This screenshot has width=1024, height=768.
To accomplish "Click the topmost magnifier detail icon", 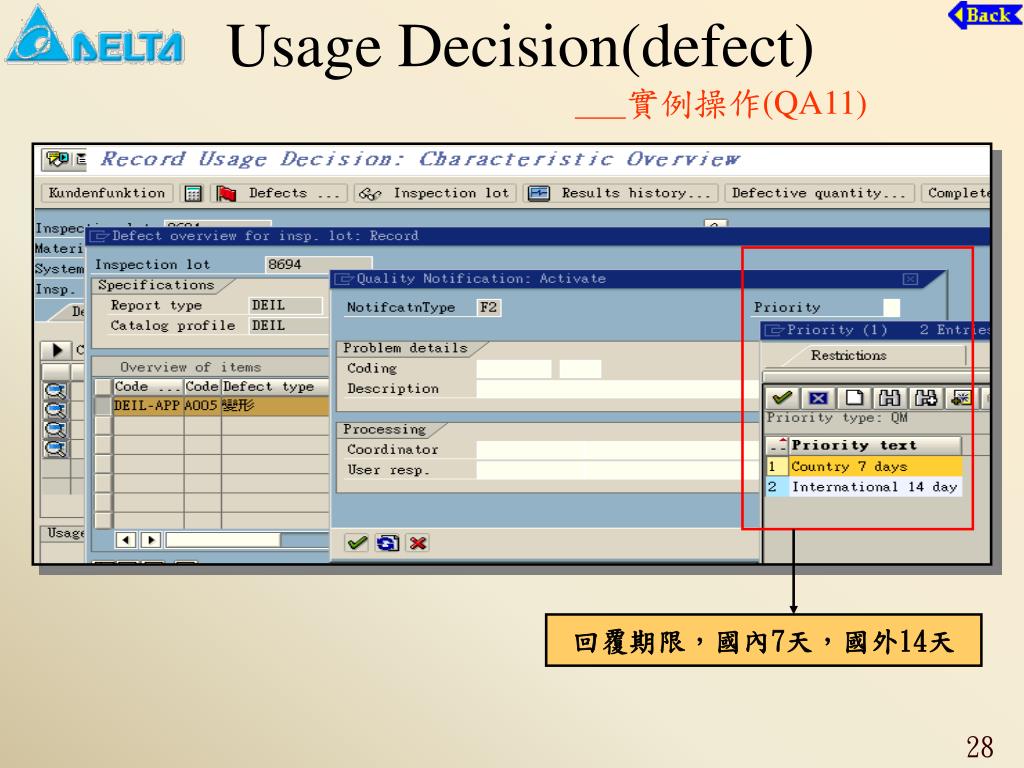I will [x=56, y=391].
